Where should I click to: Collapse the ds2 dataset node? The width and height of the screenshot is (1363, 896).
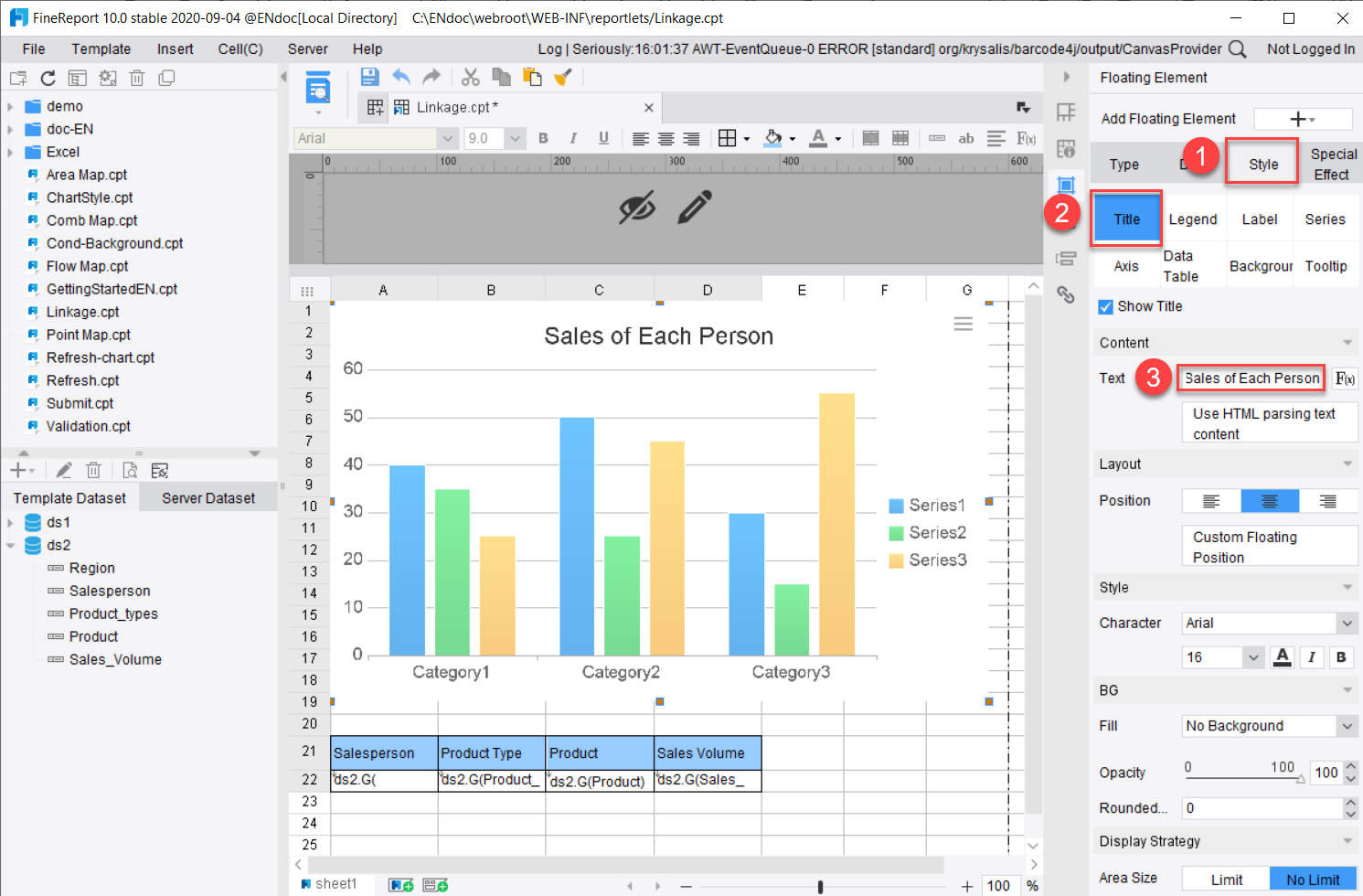pos(10,546)
